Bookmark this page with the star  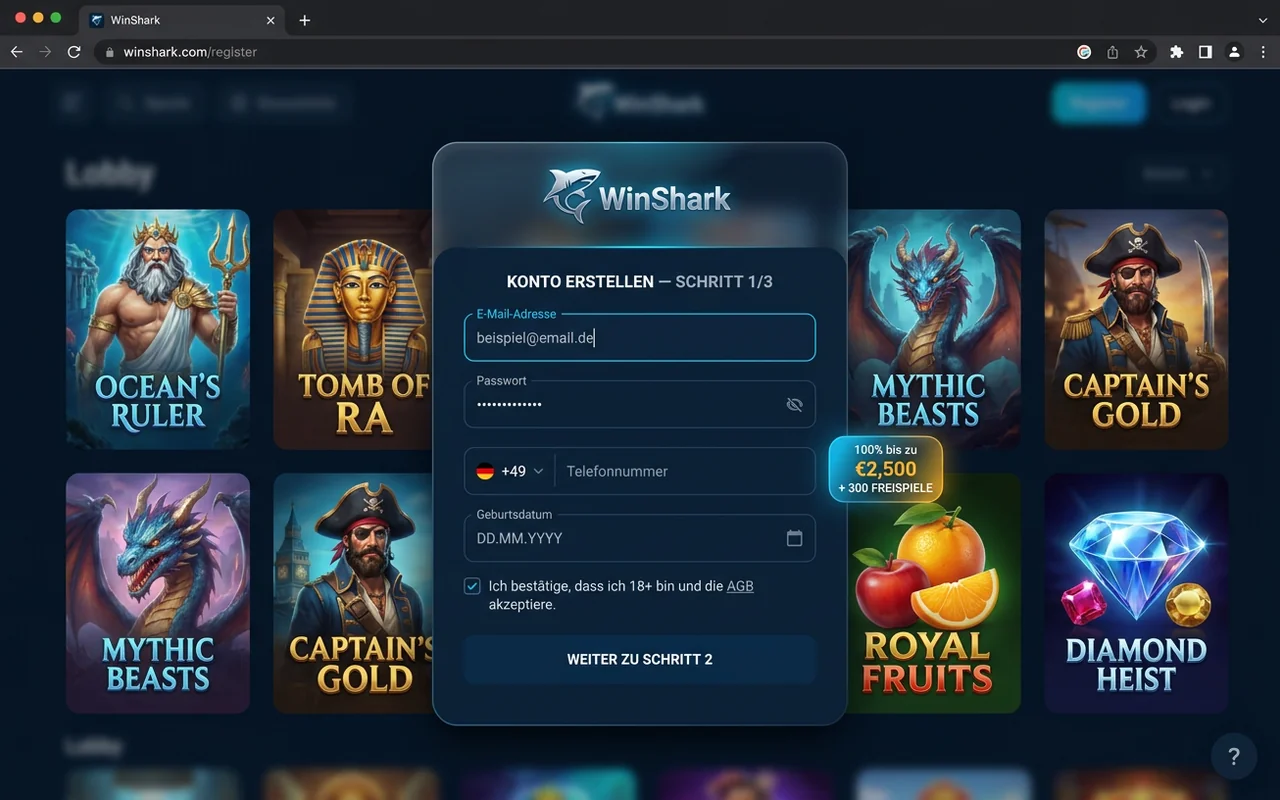point(1141,52)
